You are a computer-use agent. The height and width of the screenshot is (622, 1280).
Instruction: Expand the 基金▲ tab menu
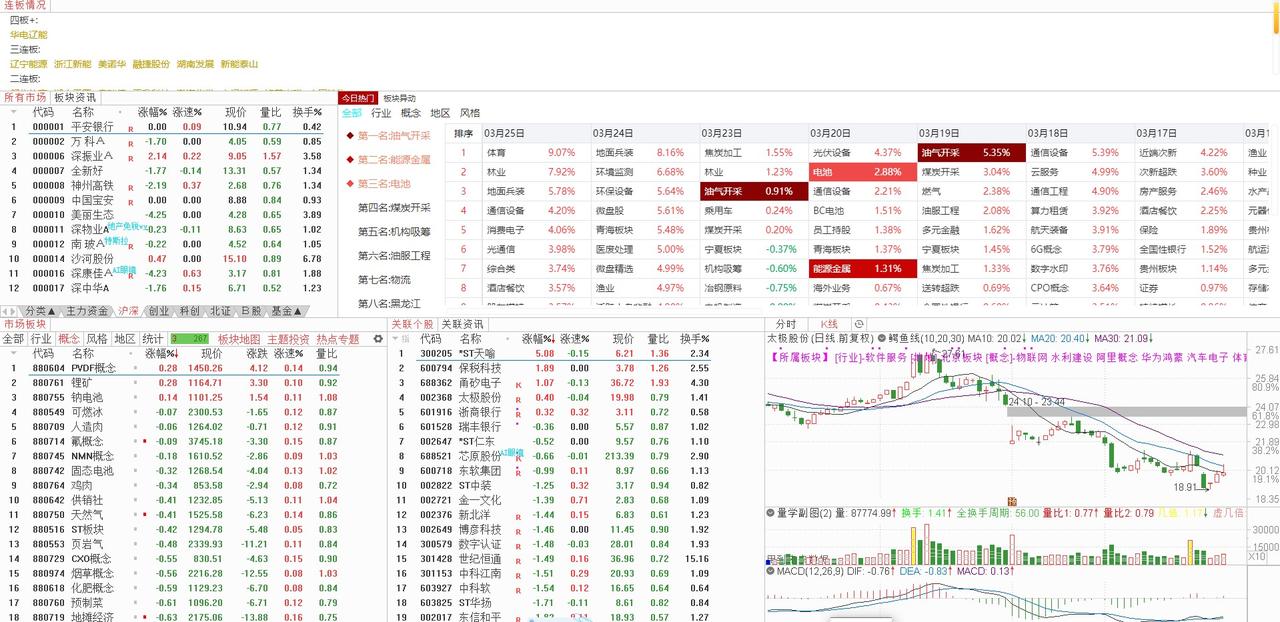(287, 311)
